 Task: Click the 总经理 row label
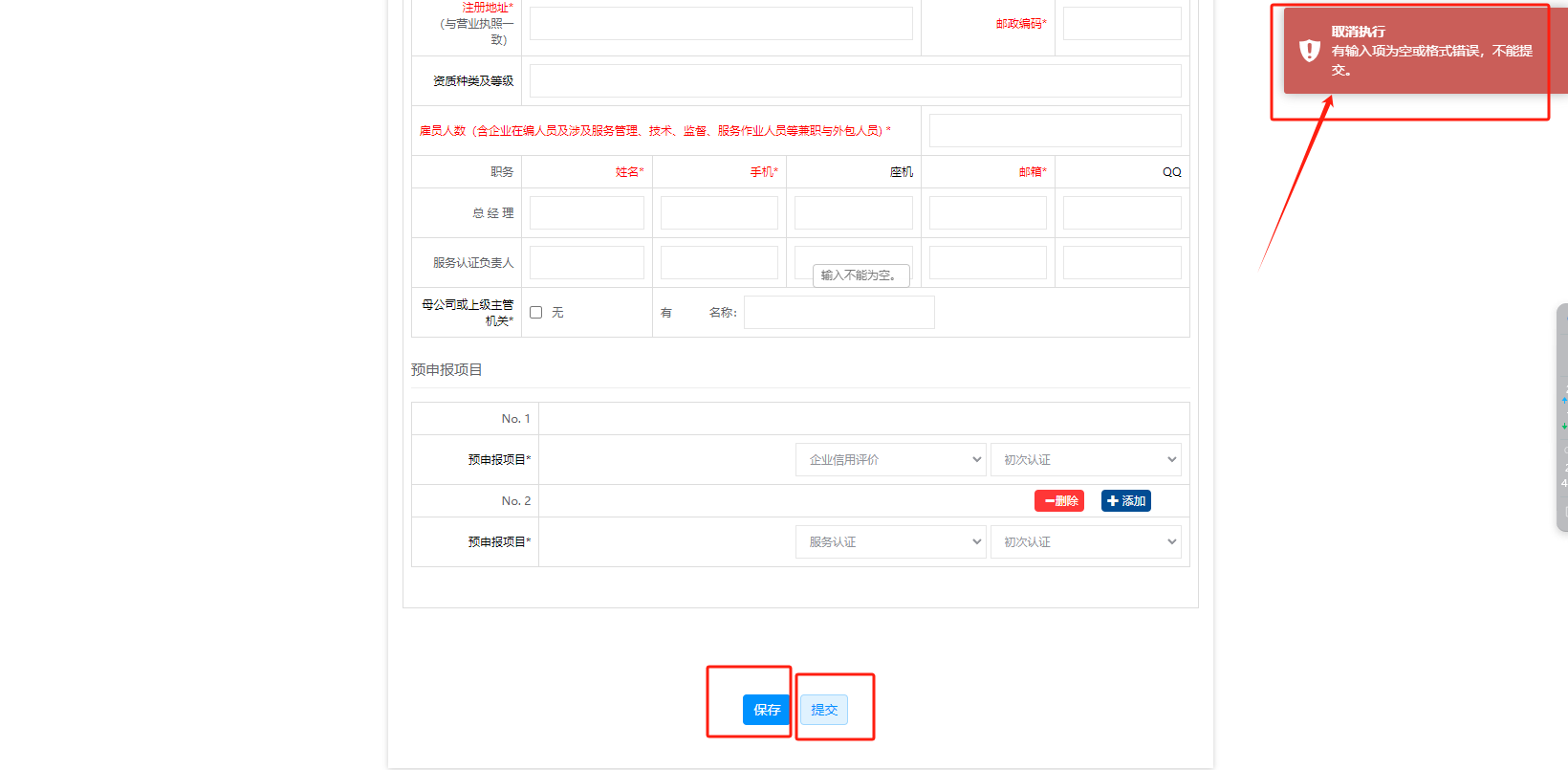pyautogui.click(x=493, y=213)
